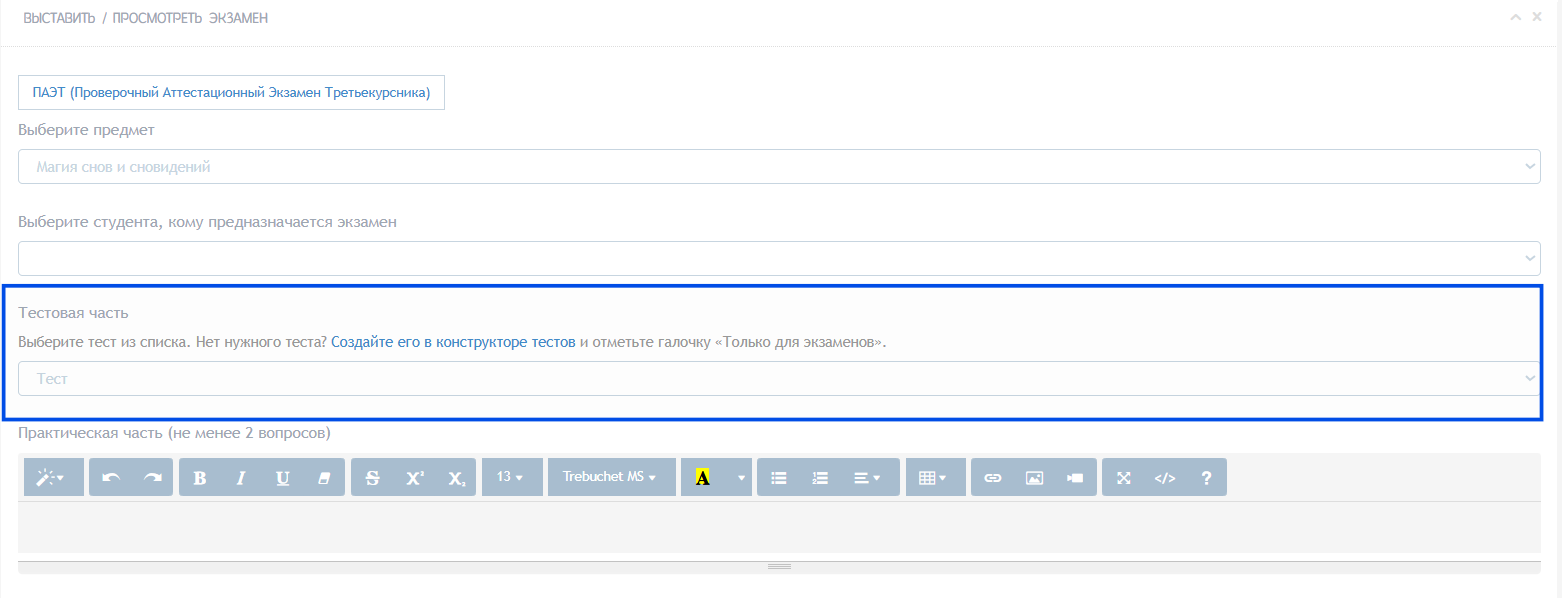Viewport: 1562px width, 598px height.
Task: Open the paragraph alignment menu
Action: point(868,477)
